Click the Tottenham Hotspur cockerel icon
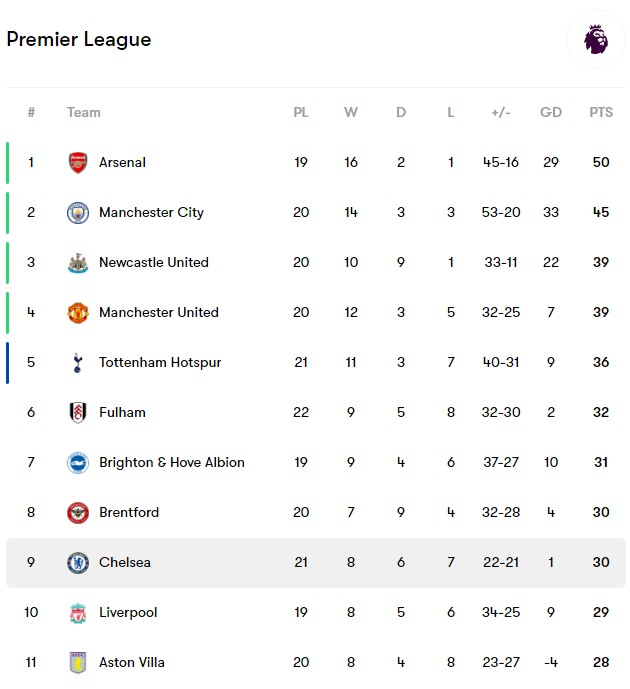Screen dimensions: 630x689 point(78,363)
